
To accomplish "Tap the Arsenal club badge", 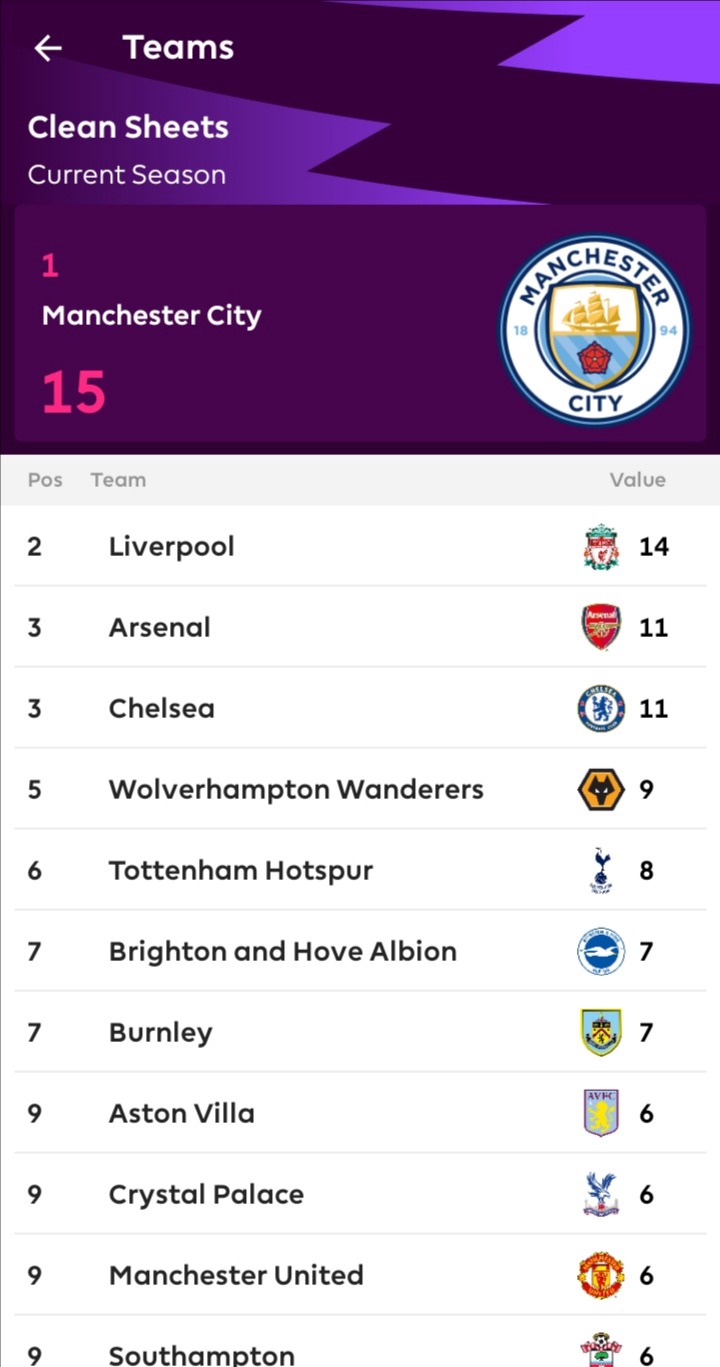I will (601, 628).
